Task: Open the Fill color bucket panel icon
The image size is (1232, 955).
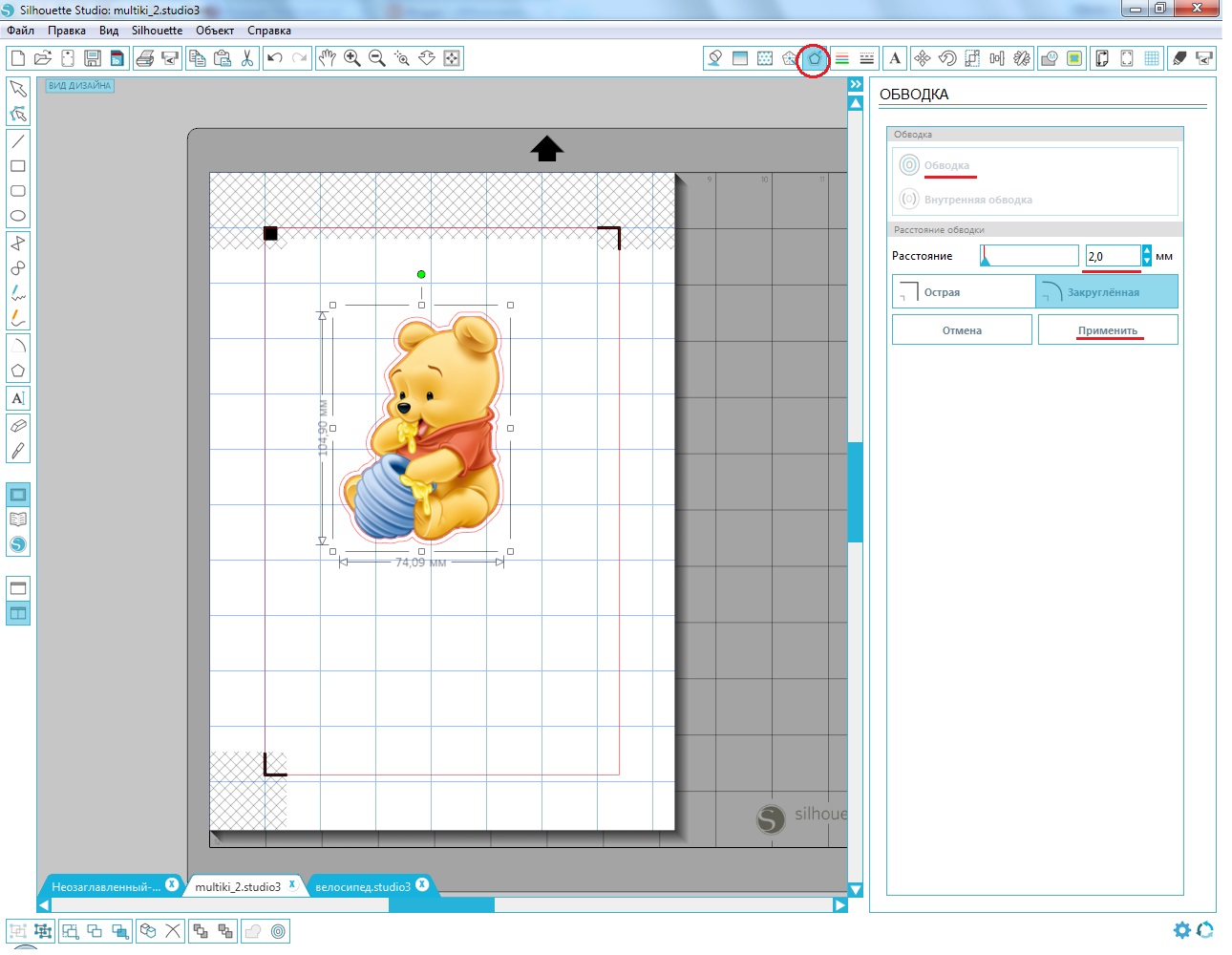Action: click(x=714, y=58)
